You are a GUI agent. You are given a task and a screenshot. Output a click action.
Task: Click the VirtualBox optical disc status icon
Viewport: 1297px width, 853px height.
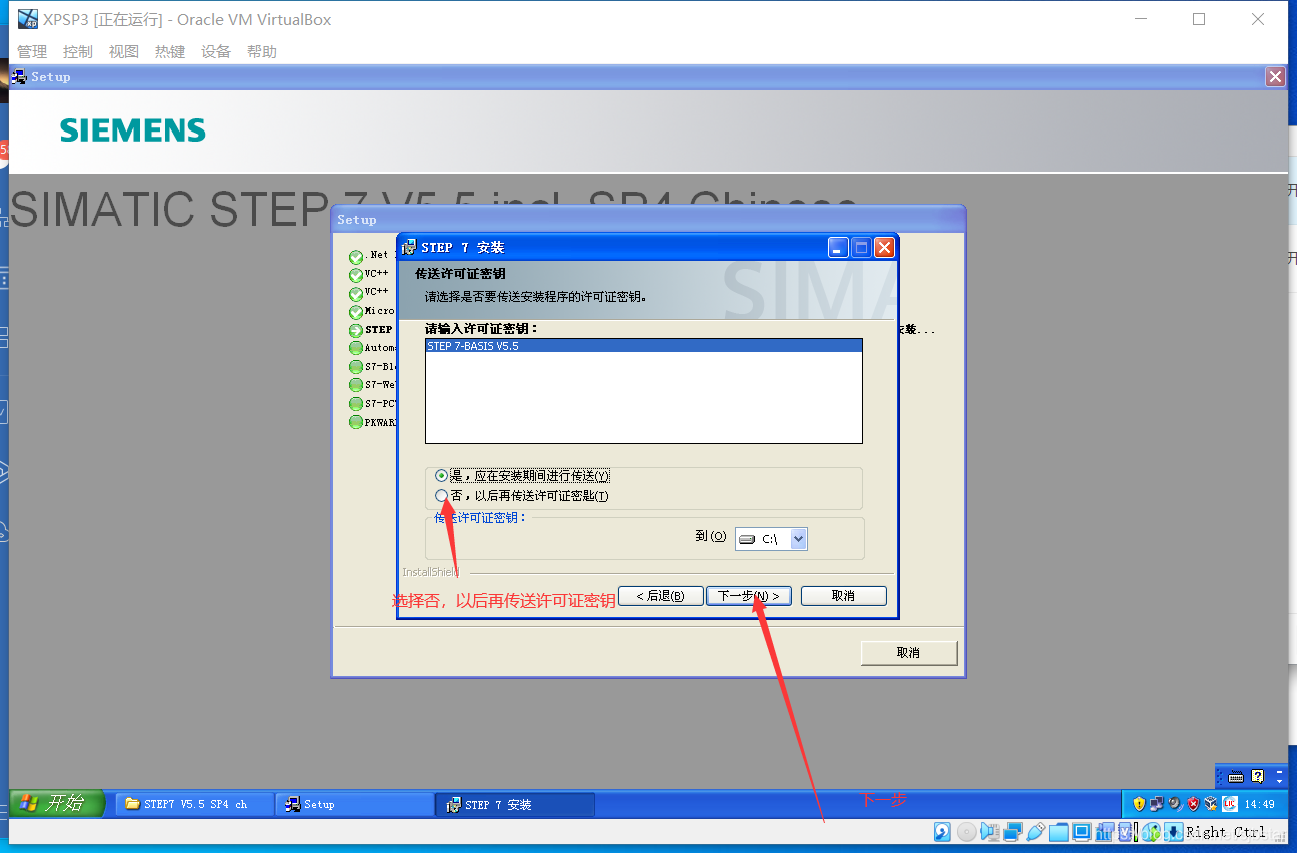966,832
